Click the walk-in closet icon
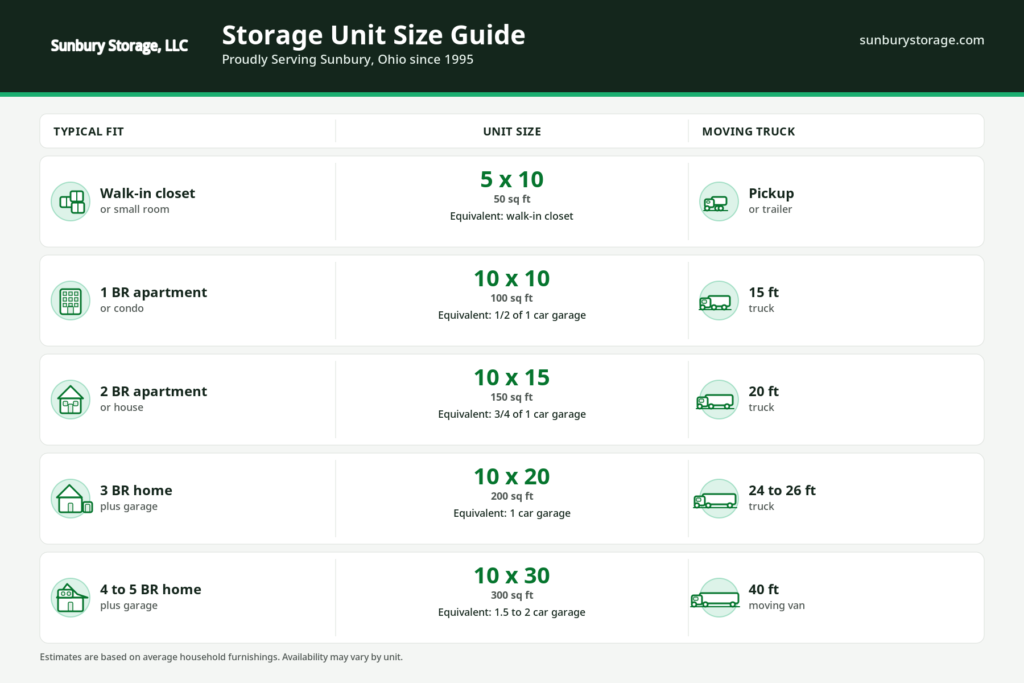1024x683 pixels. (x=70, y=200)
